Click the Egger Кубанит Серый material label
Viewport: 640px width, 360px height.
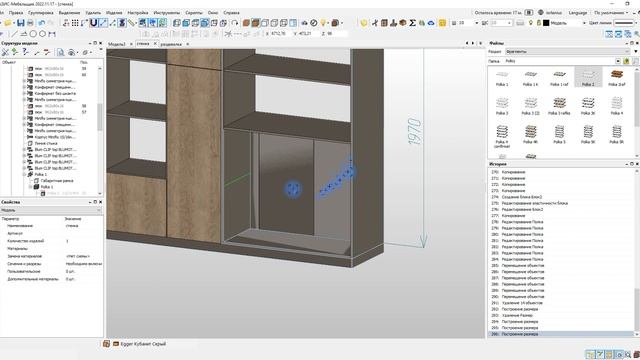click(x=143, y=344)
